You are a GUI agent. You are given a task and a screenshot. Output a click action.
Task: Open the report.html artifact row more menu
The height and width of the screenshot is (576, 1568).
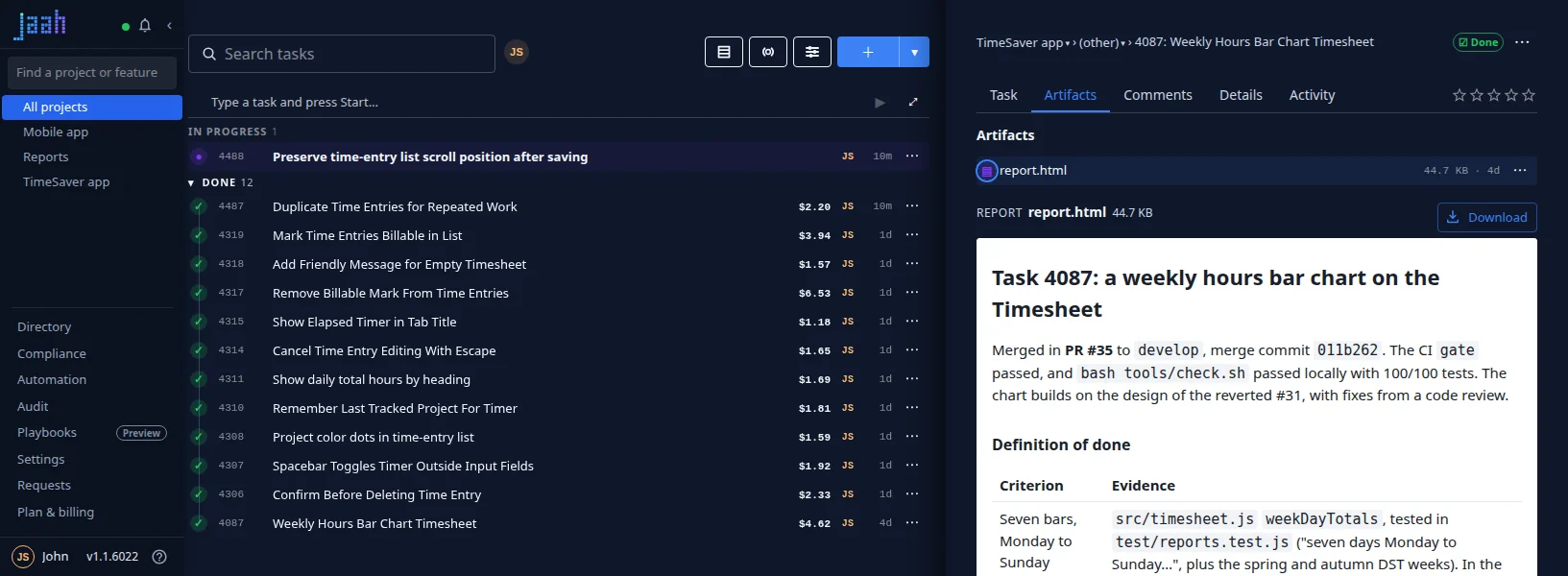click(x=1520, y=171)
